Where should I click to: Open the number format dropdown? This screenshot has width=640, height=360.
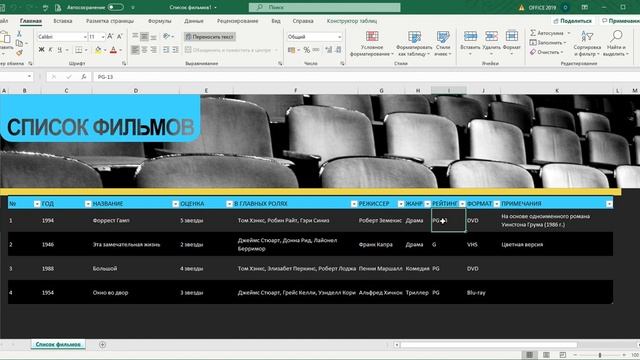tap(339, 37)
